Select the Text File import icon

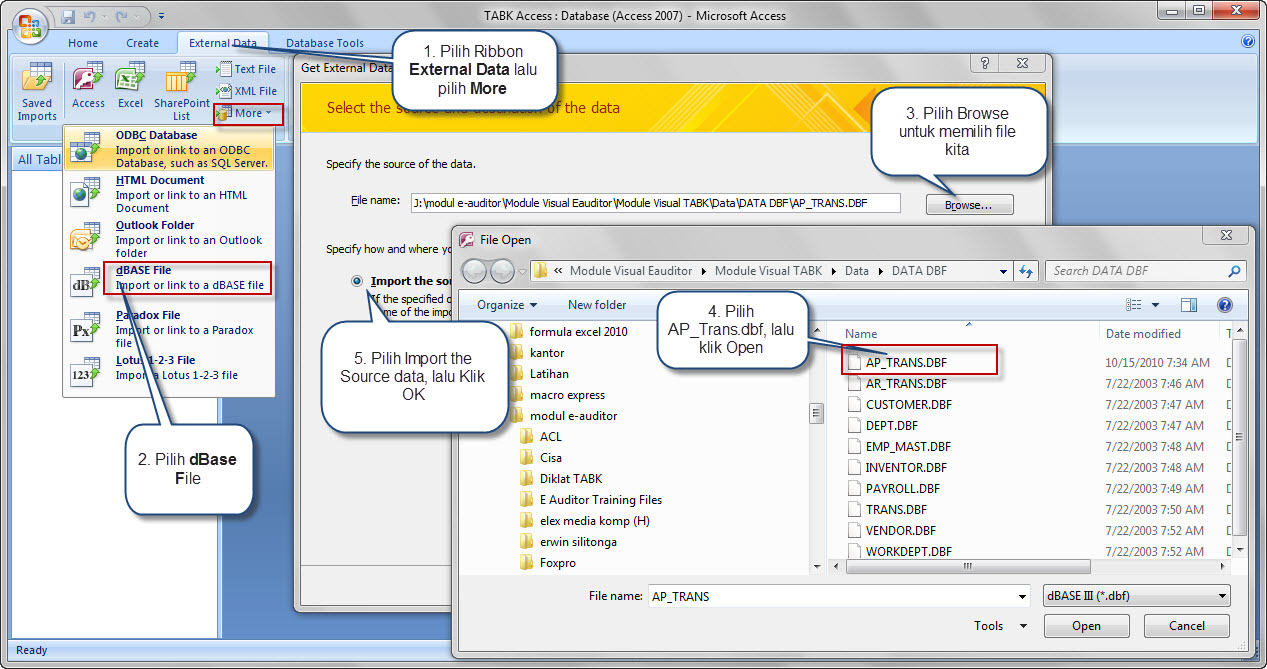tap(246, 68)
